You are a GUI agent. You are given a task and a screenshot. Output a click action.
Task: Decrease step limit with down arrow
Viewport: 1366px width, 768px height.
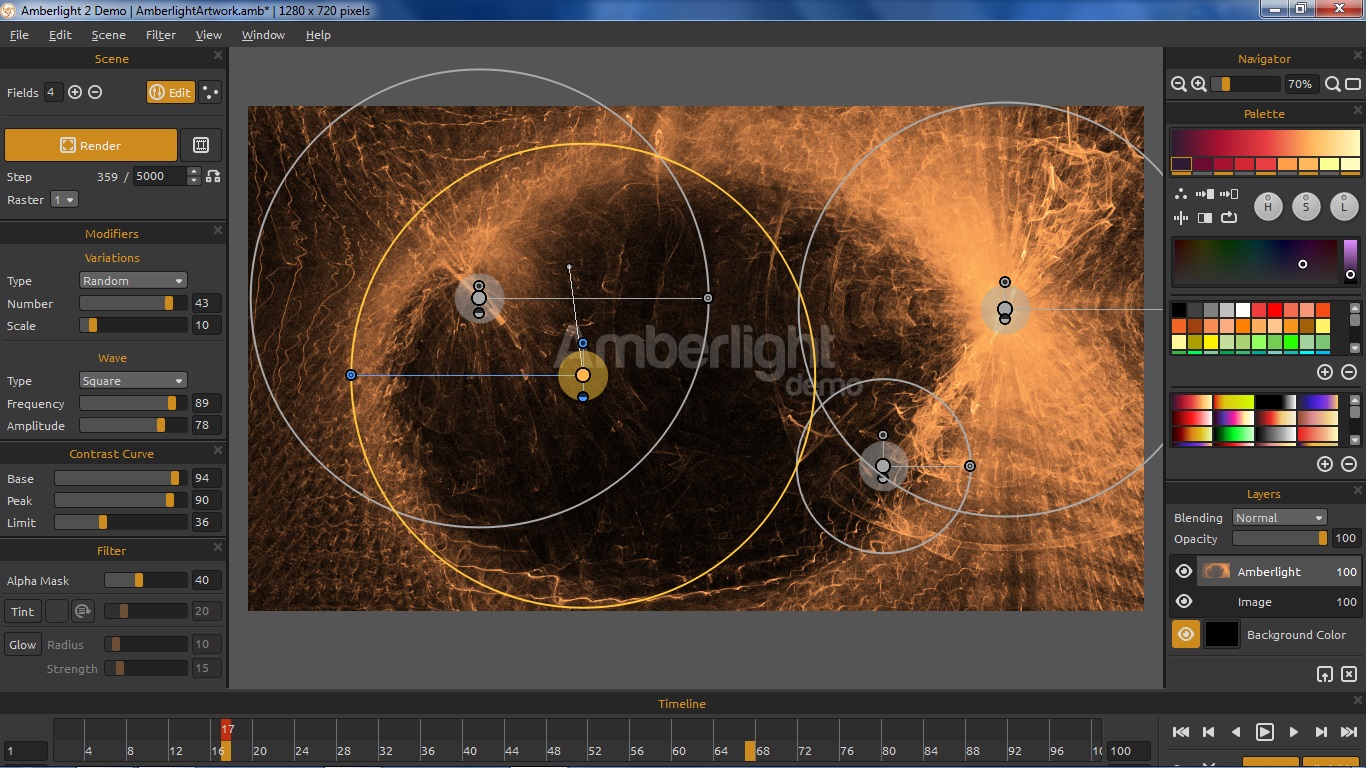[x=193, y=181]
